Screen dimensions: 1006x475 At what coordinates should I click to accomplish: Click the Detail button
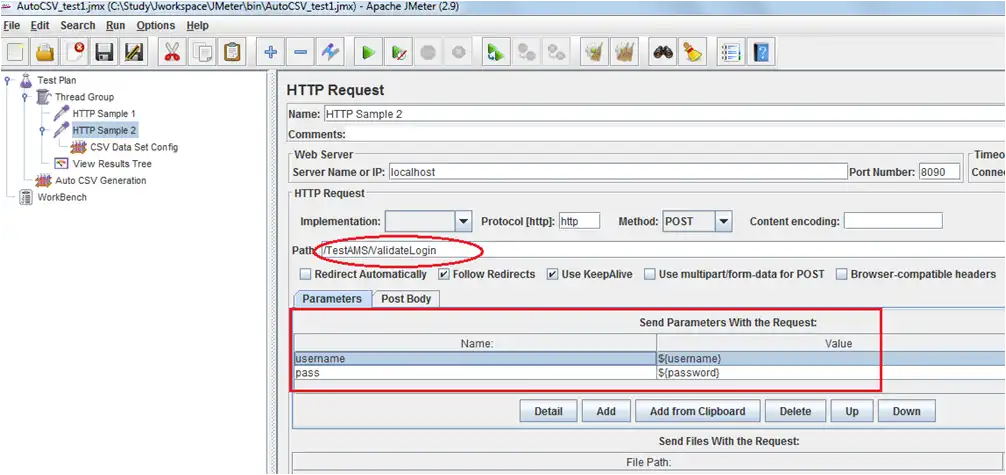pyautogui.click(x=549, y=411)
